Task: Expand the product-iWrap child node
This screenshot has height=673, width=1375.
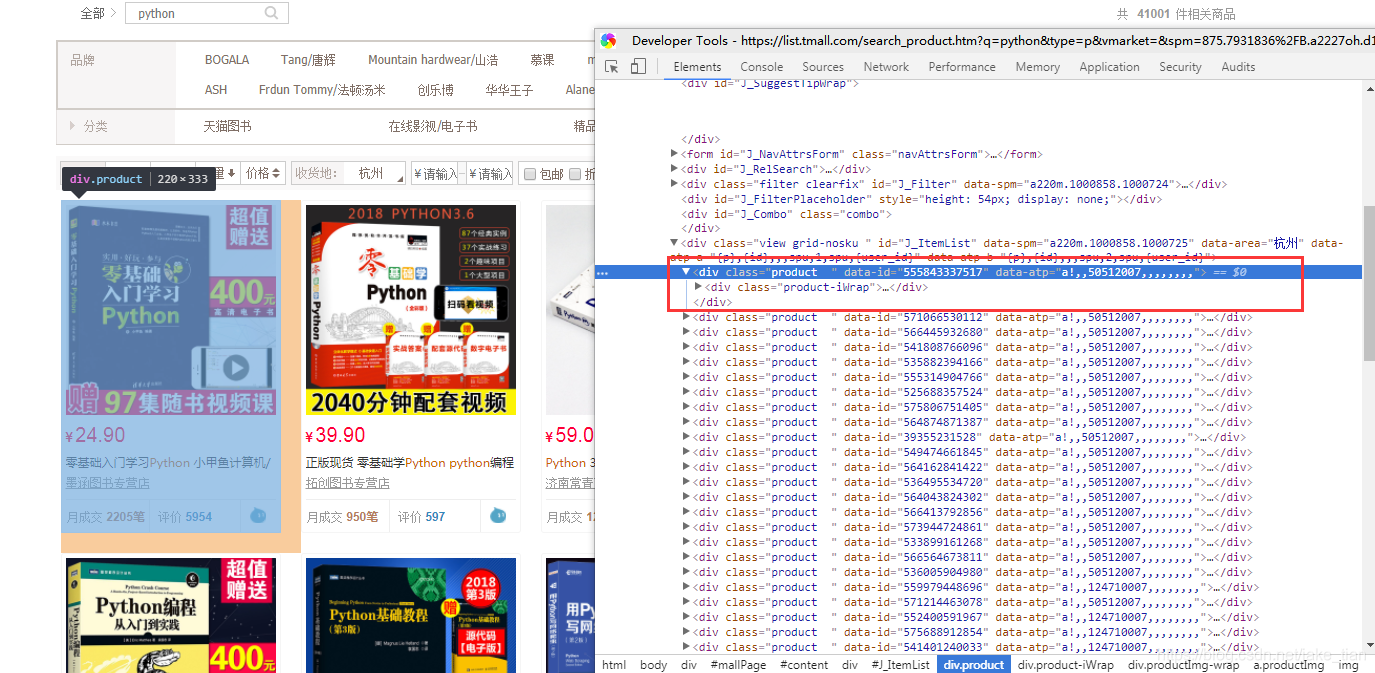Action: tap(698, 287)
